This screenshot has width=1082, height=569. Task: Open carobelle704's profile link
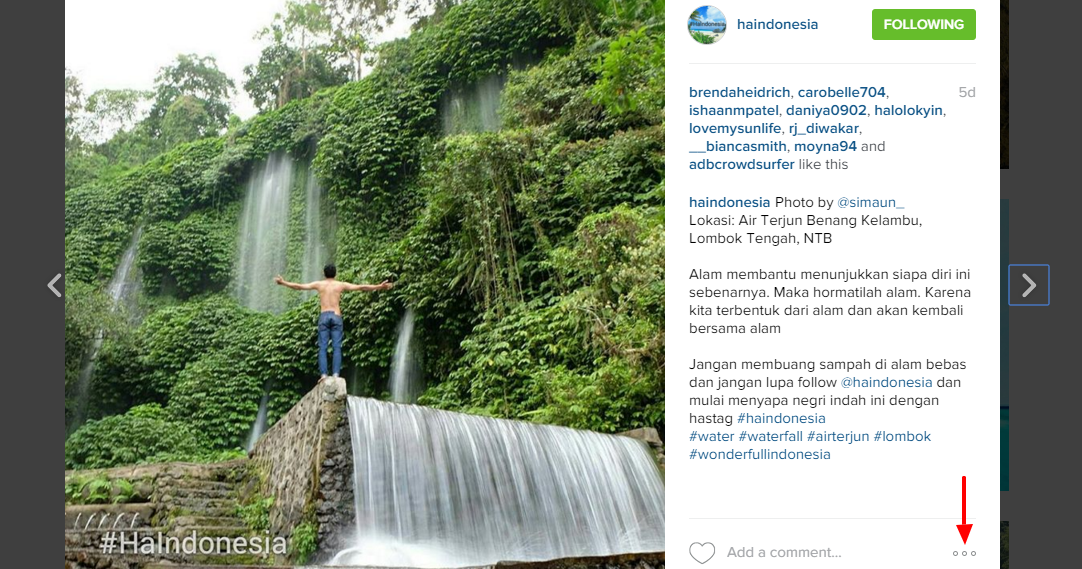tap(841, 92)
